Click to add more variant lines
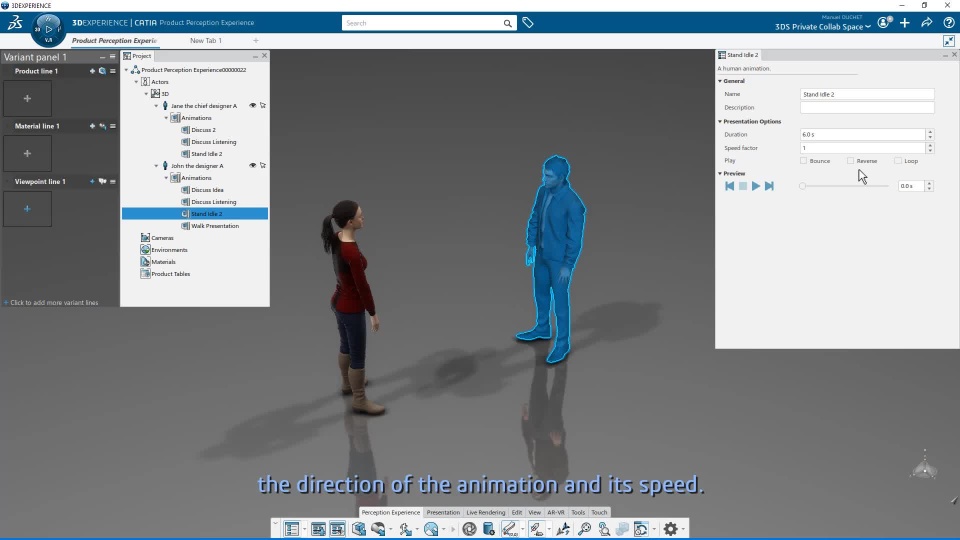 pos(51,302)
